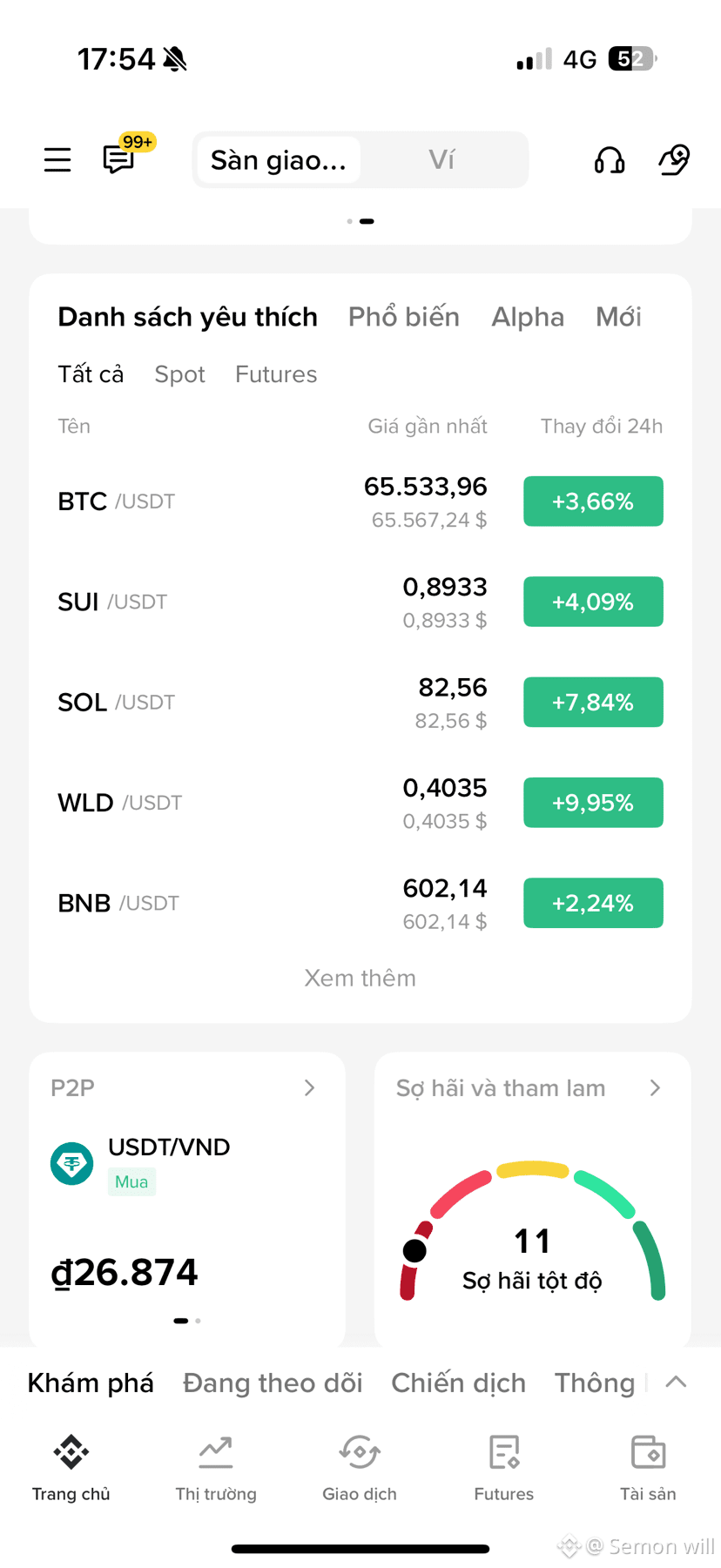Toggle BTC +3,66% change display
The width and height of the screenshot is (721, 1568).
click(x=593, y=501)
